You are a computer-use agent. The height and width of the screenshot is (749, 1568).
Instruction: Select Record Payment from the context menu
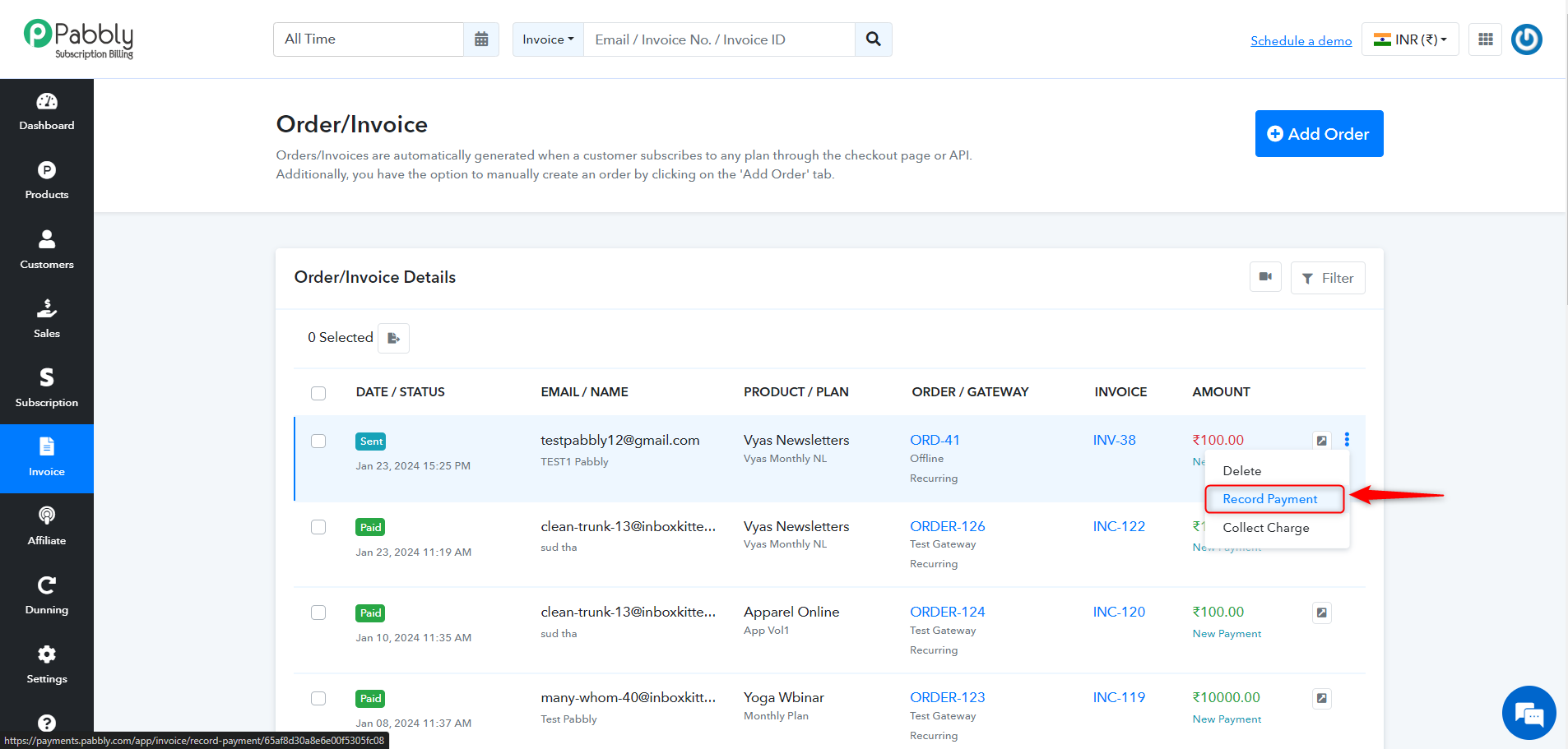[1270, 499]
